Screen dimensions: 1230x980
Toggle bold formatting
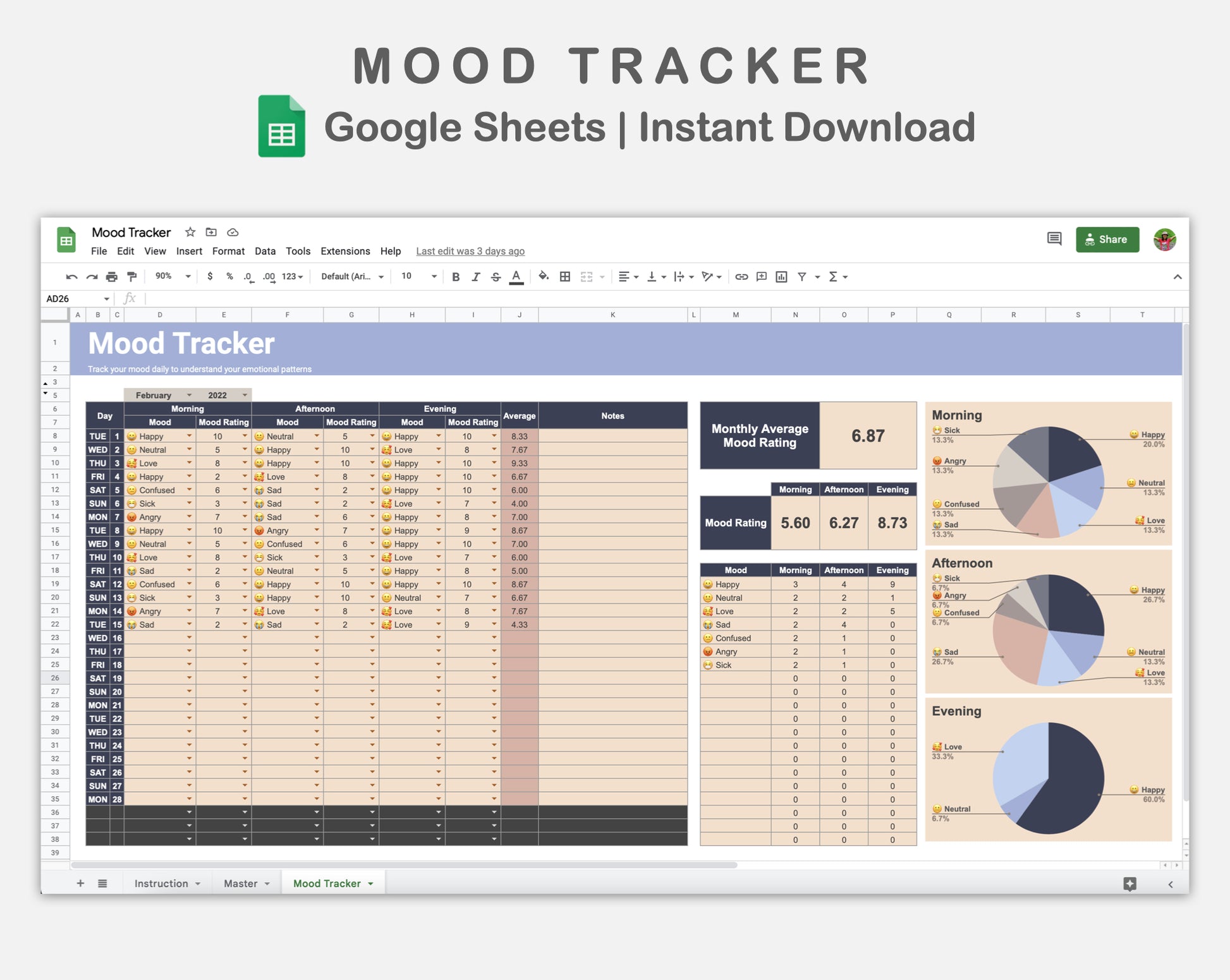click(455, 277)
